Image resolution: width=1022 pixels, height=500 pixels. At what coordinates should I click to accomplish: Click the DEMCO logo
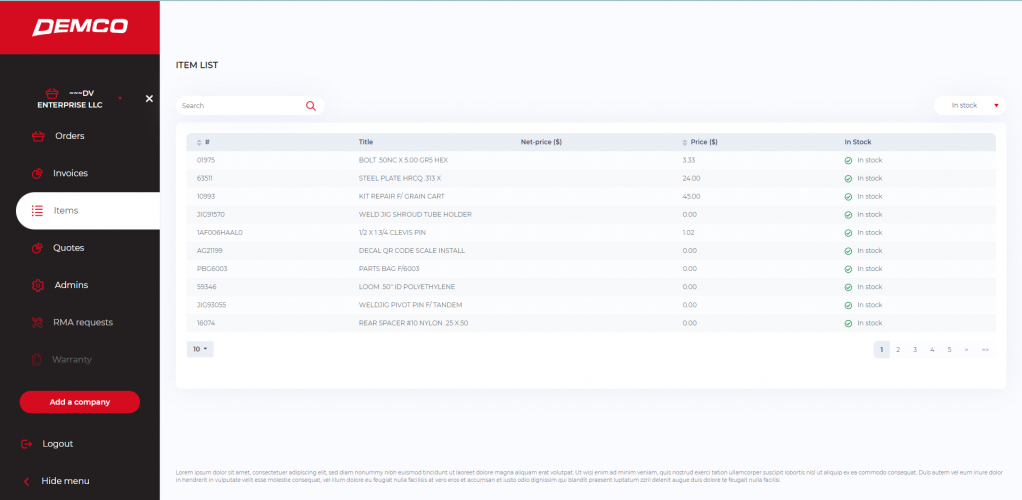[x=80, y=27]
